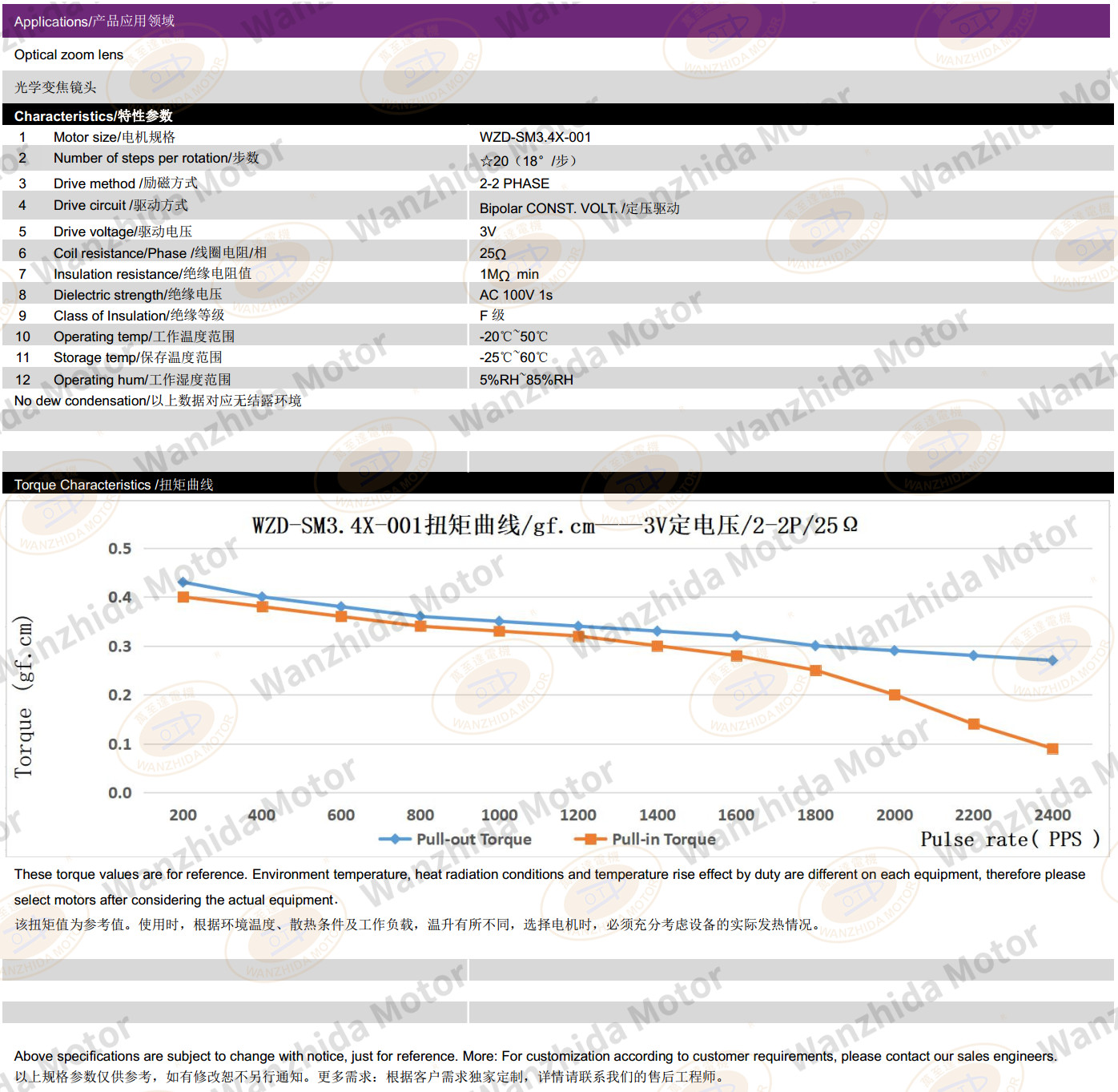Select the 'AC 100V 1s' value
Viewport: 1118px width, 1092px height.
click(516, 295)
